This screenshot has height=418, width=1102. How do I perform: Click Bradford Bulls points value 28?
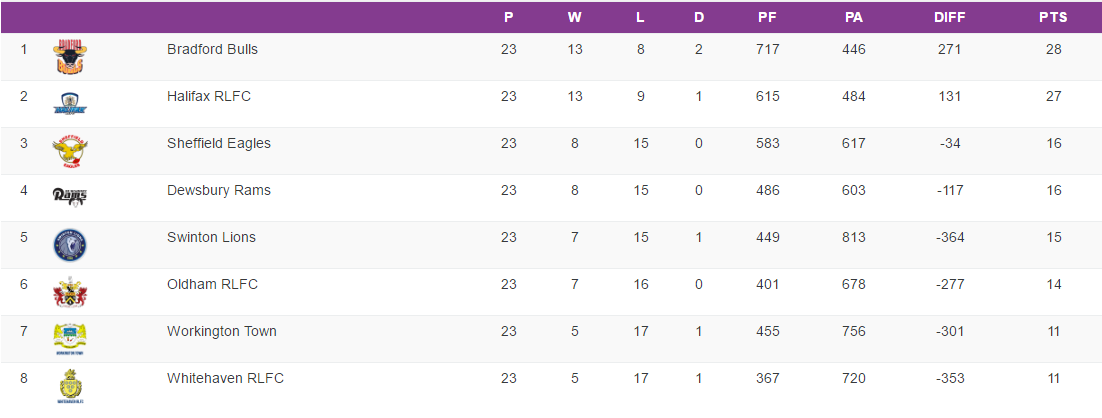[x=1053, y=49]
